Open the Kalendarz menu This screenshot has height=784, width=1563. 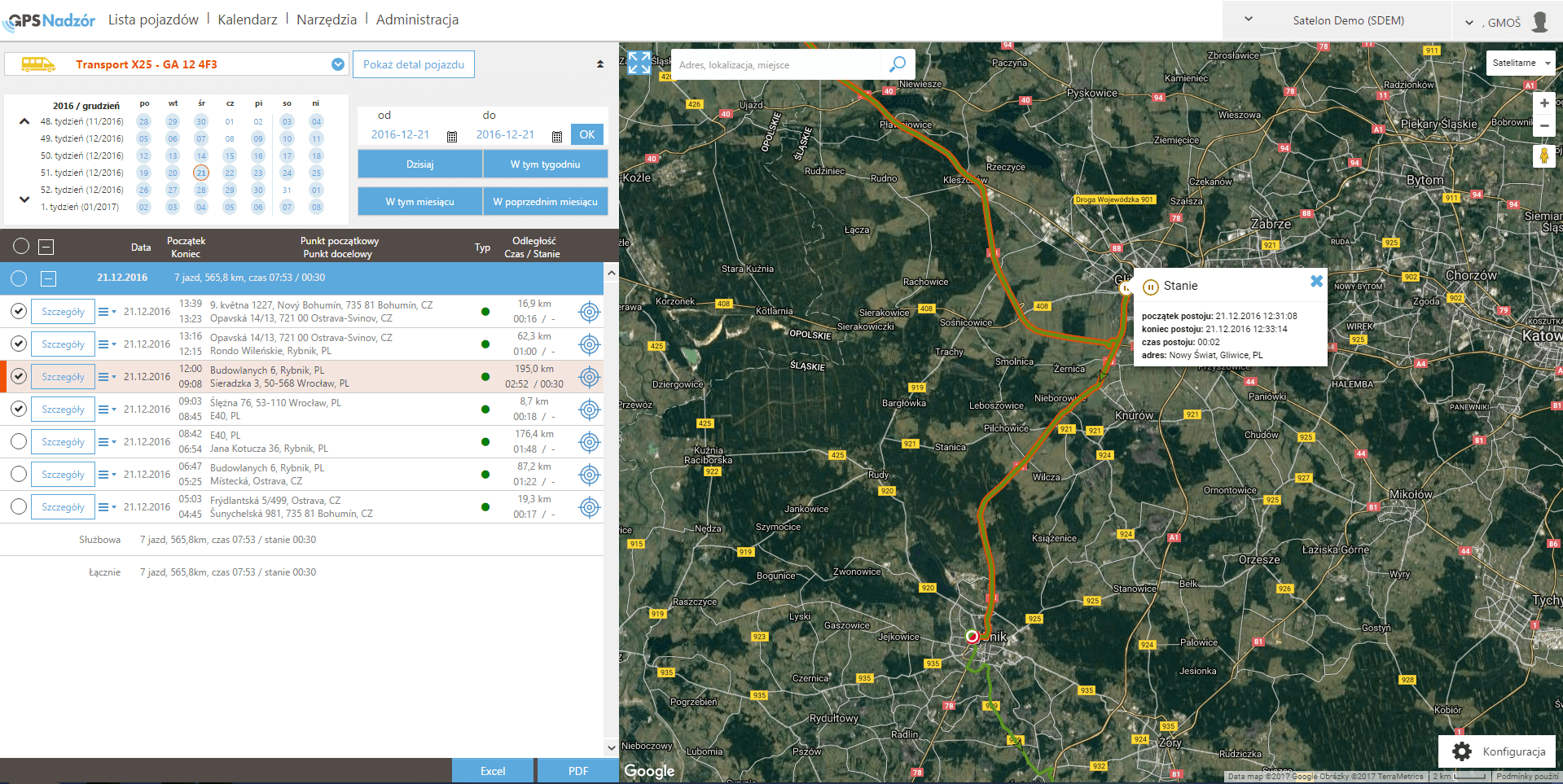248,20
